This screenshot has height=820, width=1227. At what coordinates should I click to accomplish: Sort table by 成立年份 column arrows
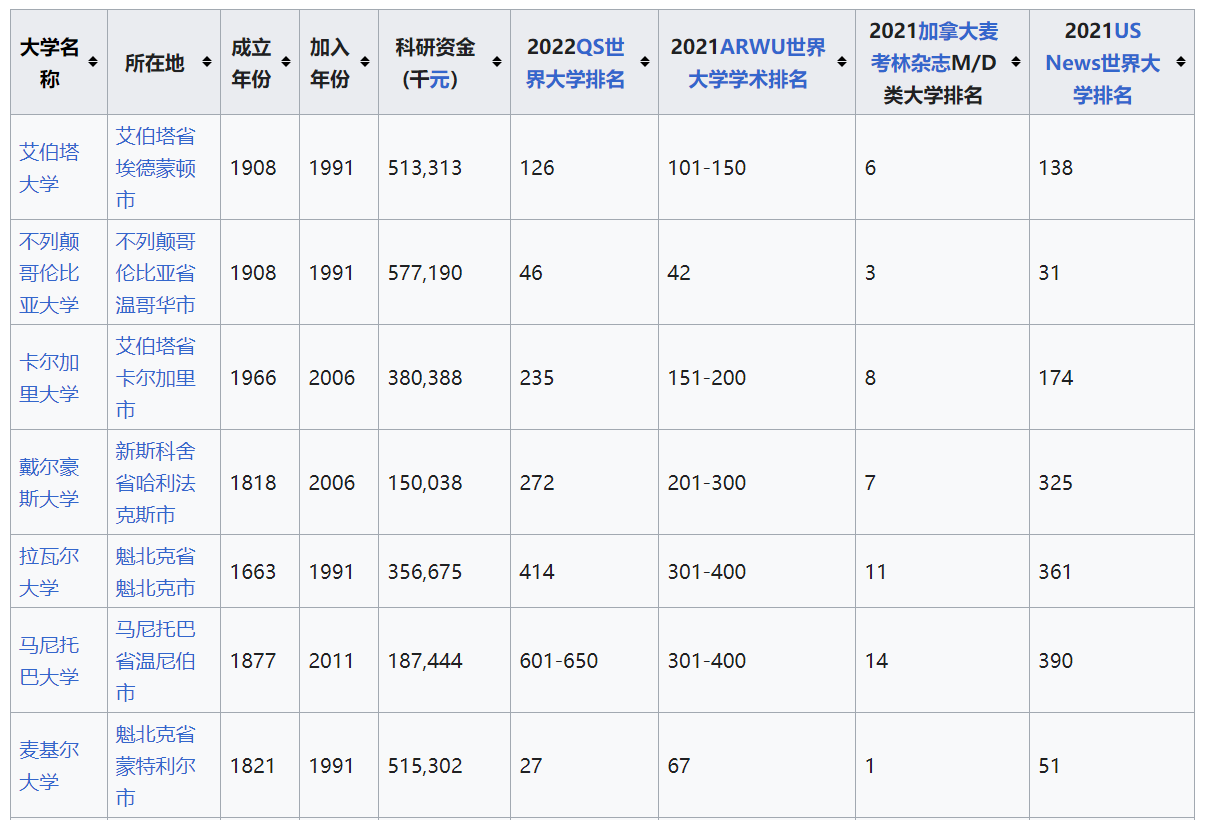pos(286,62)
